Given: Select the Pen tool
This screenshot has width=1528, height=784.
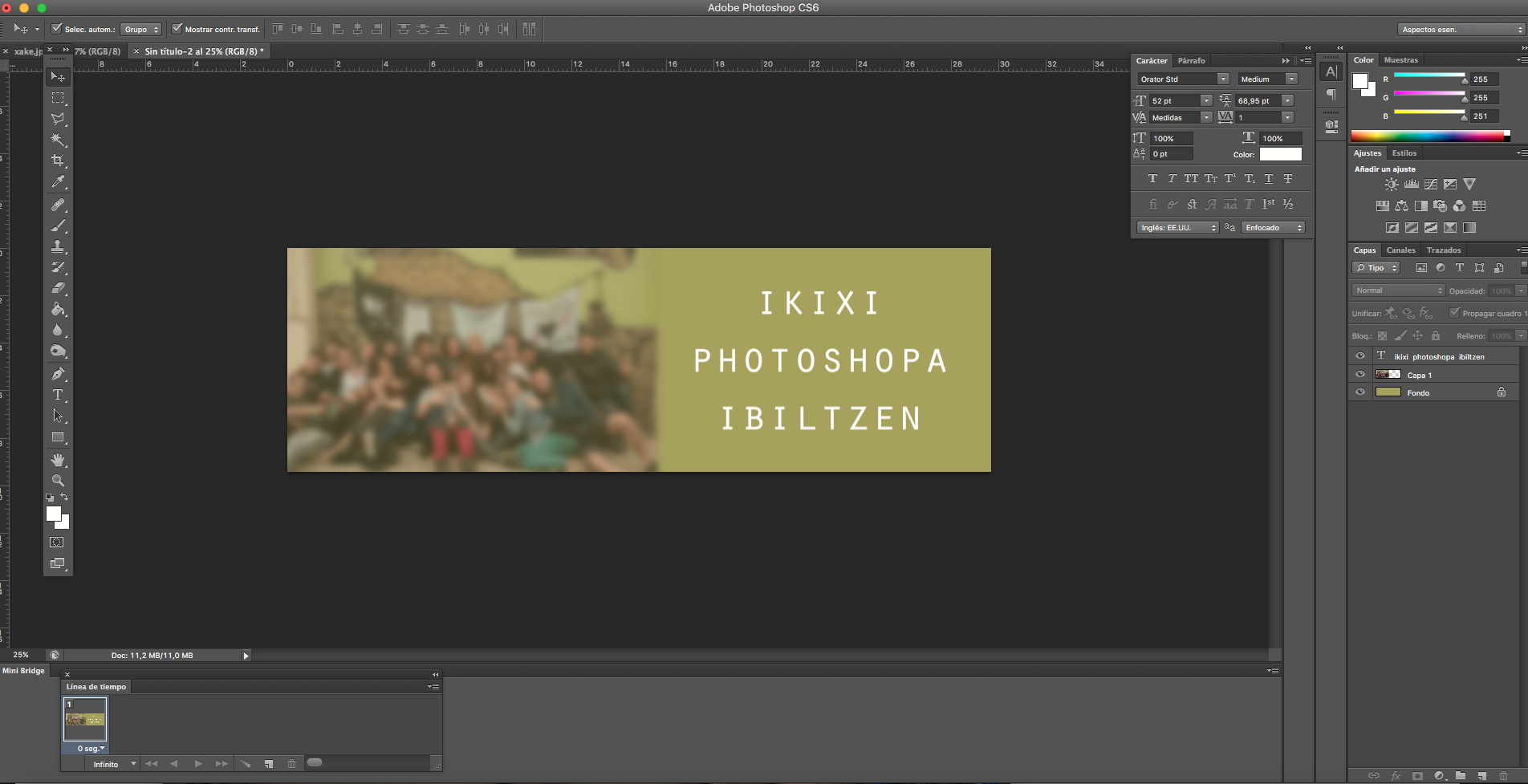Looking at the screenshot, I should [x=58, y=374].
